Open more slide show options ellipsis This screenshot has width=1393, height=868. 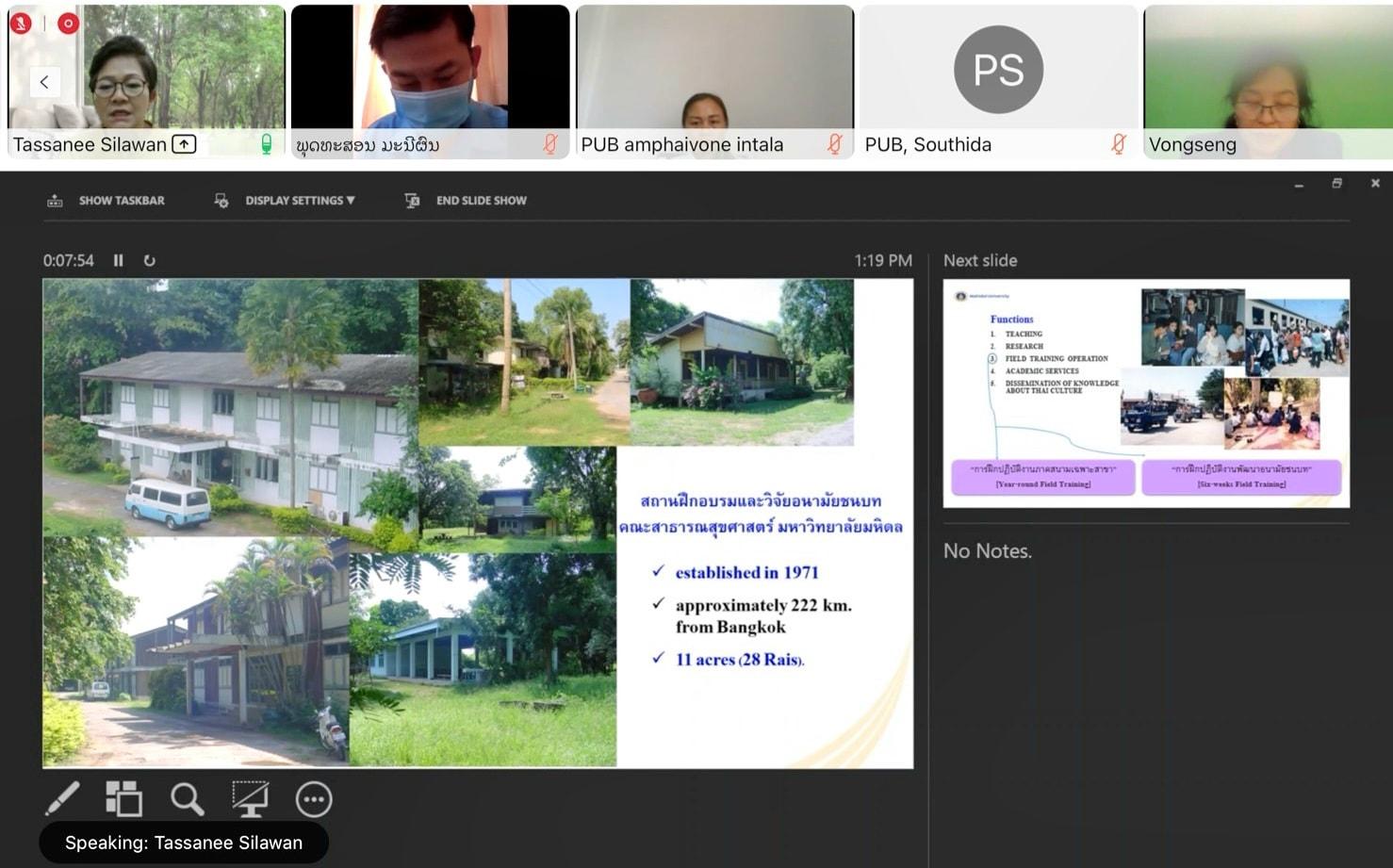pos(314,800)
